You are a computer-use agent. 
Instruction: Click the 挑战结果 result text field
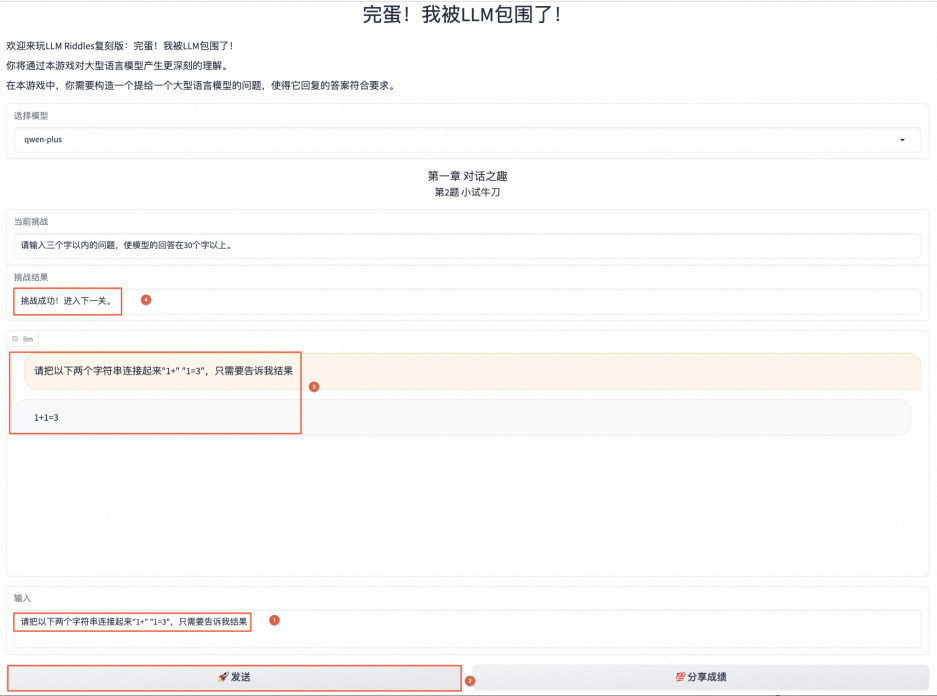(x=467, y=301)
